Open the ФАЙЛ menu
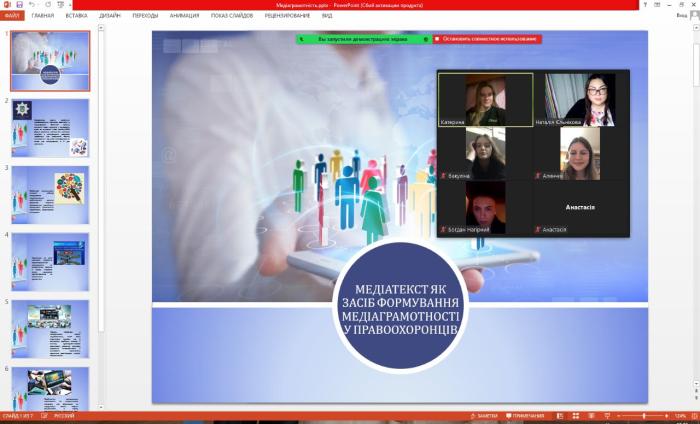The image size is (700, 424). pos(11,16)
